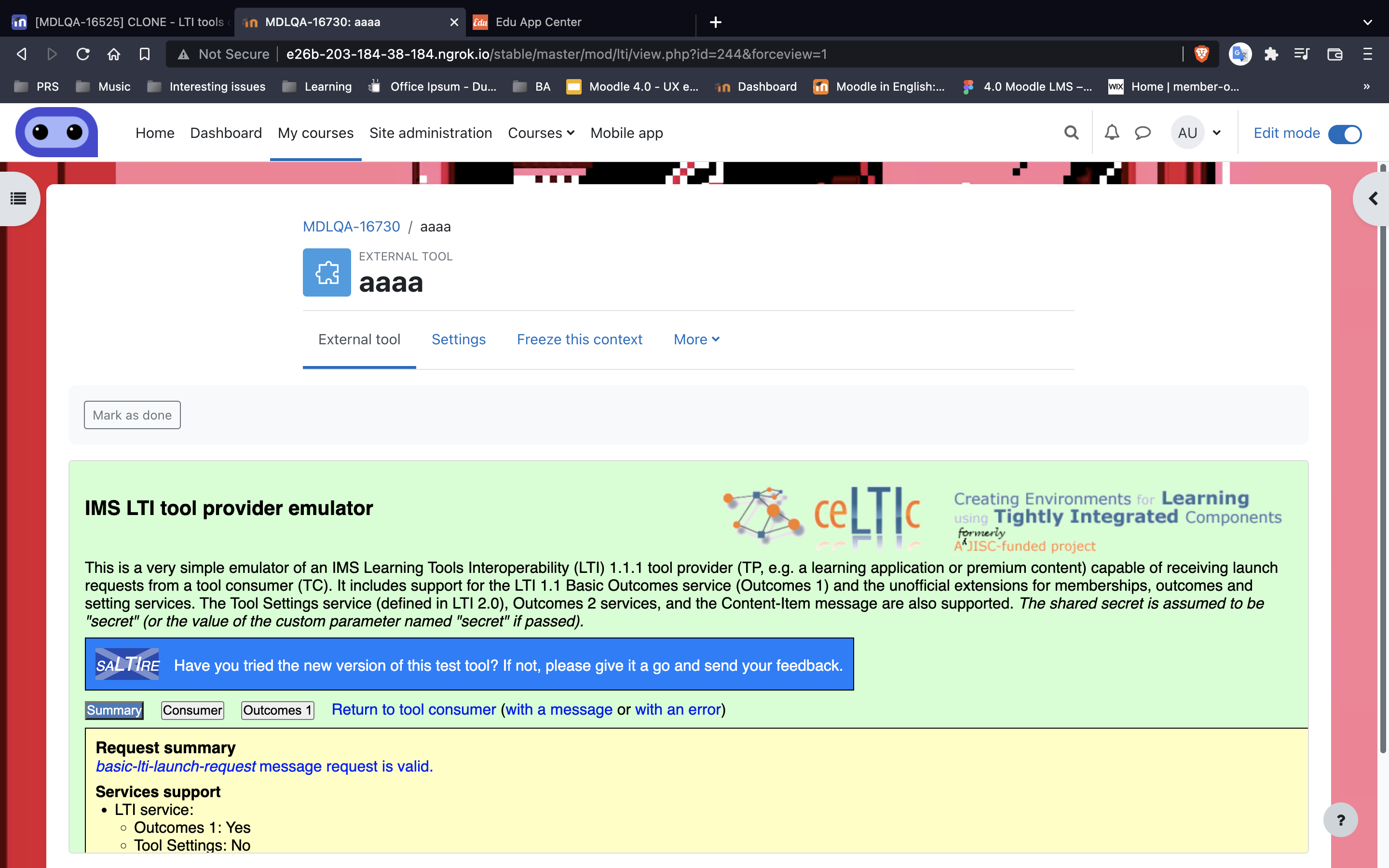Open the Brave wallet icon
The width and height of the screenshot is (1389, 868).
(x=1335, y=54)
